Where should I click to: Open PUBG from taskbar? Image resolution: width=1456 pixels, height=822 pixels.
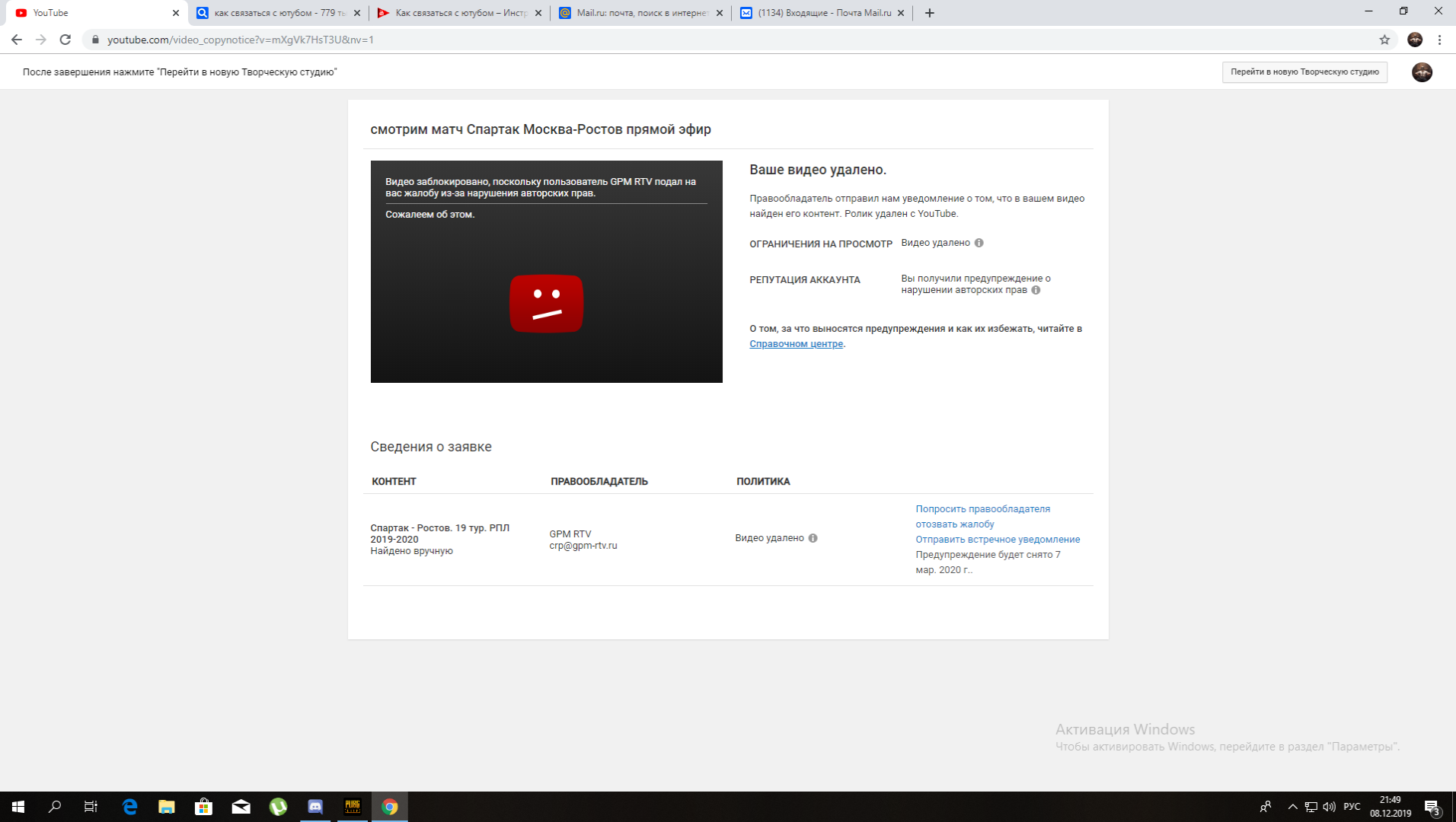(353, 807)
